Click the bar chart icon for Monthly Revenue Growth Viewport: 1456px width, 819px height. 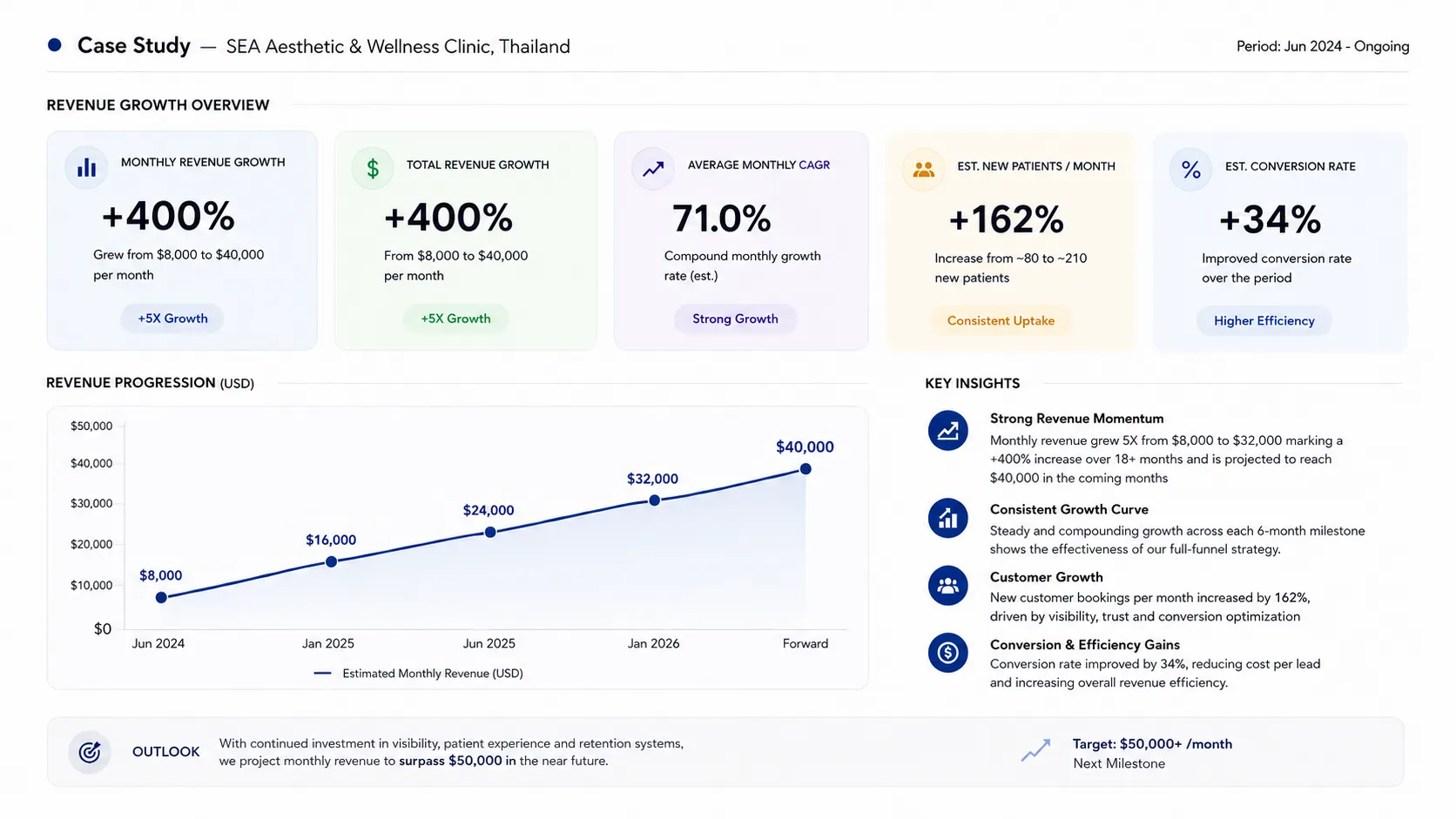coord(86,168)
